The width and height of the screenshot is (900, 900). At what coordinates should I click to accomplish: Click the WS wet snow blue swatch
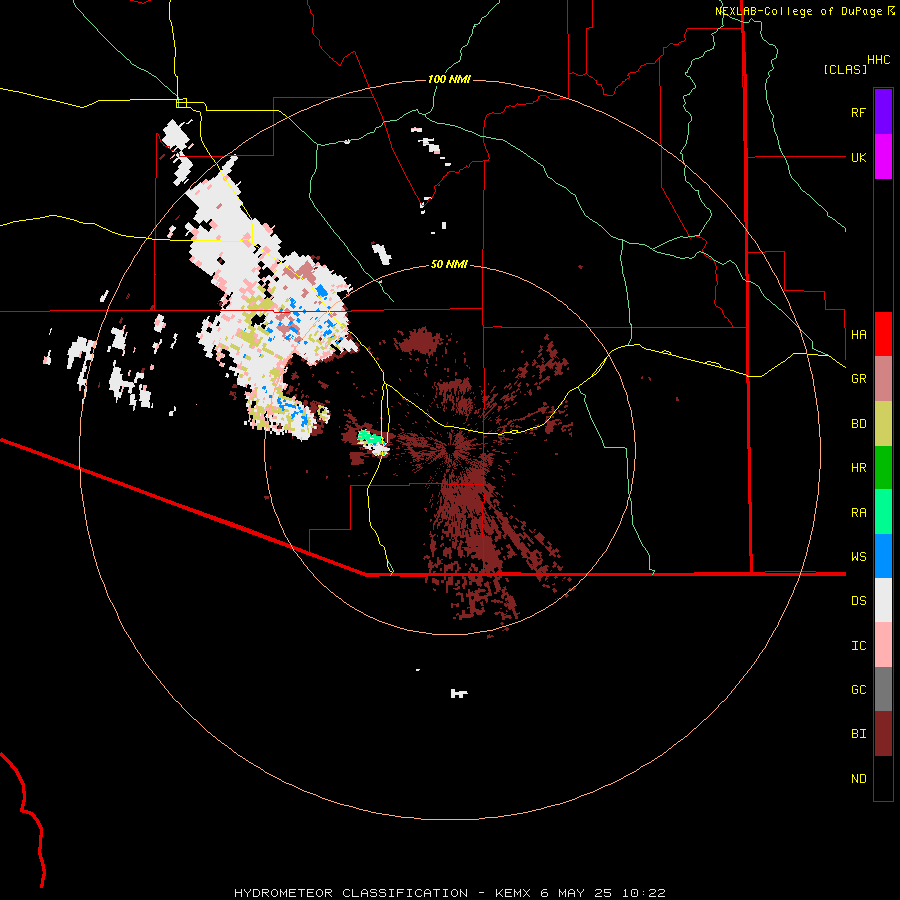[x=883, y=556]
